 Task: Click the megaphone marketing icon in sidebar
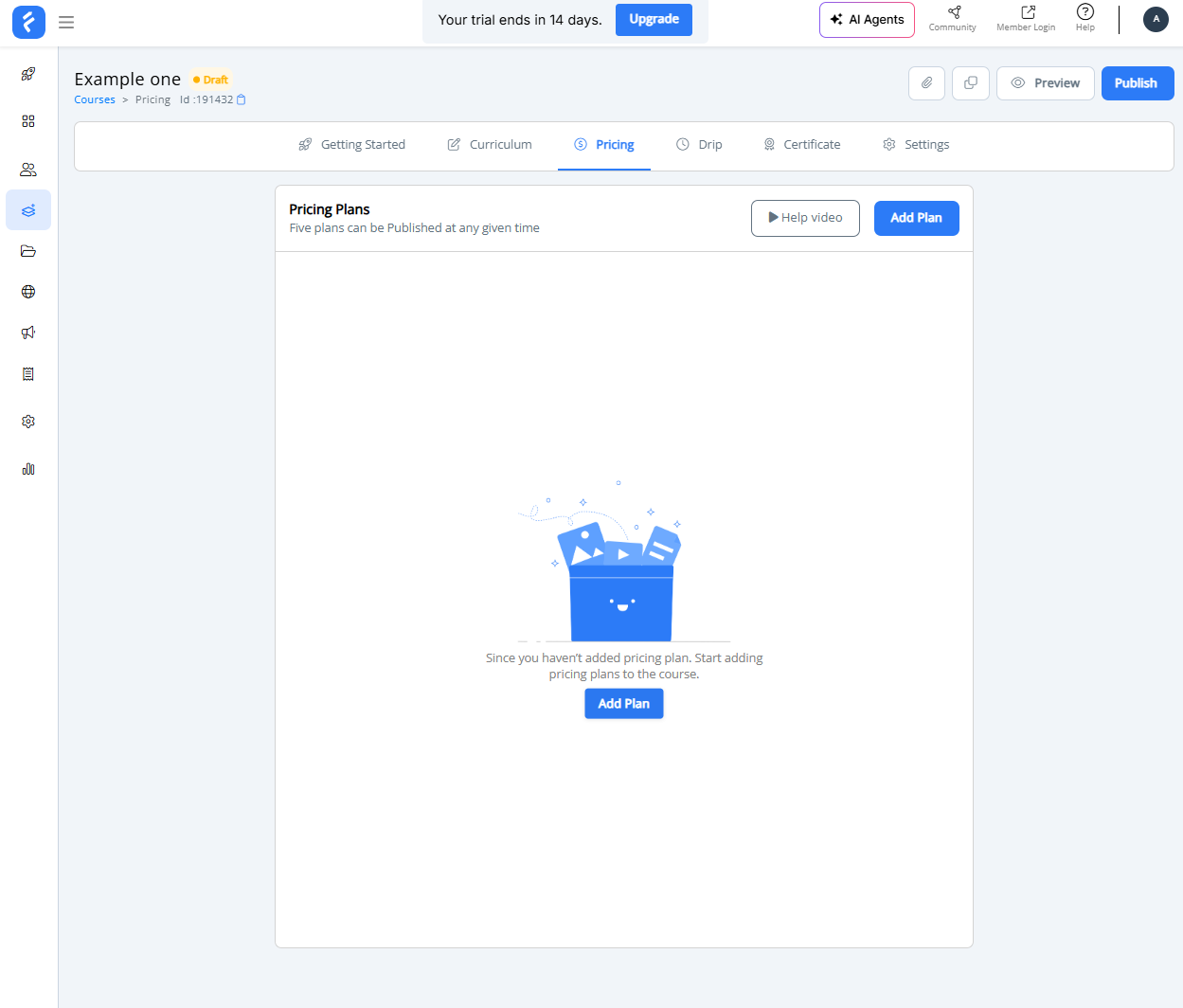[x=28, y=333]
